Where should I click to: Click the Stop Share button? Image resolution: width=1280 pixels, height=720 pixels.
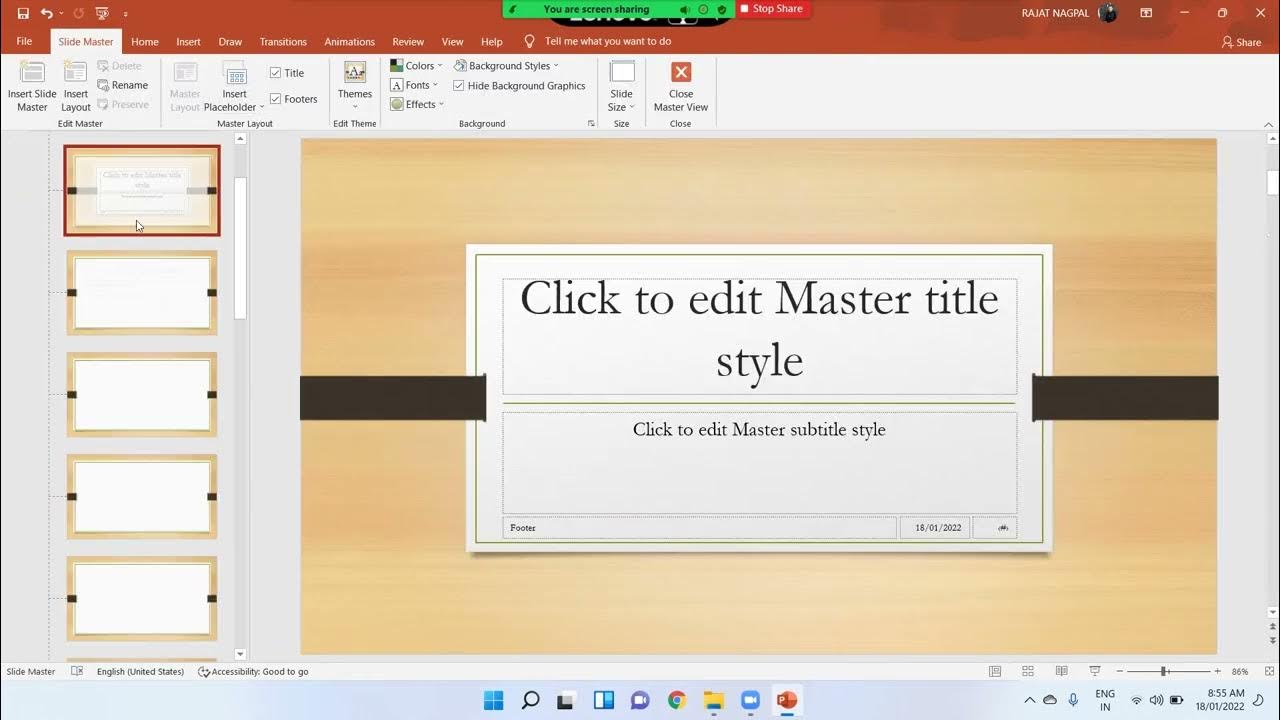771,9
